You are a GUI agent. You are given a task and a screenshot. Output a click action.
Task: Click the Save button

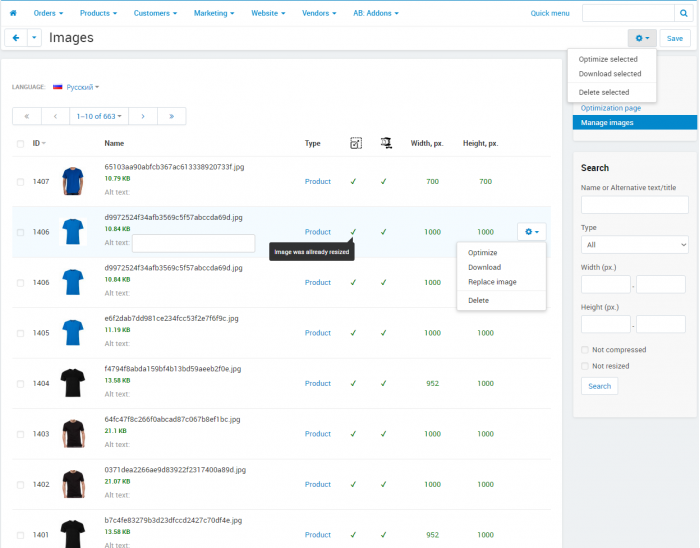pos(675,38)
